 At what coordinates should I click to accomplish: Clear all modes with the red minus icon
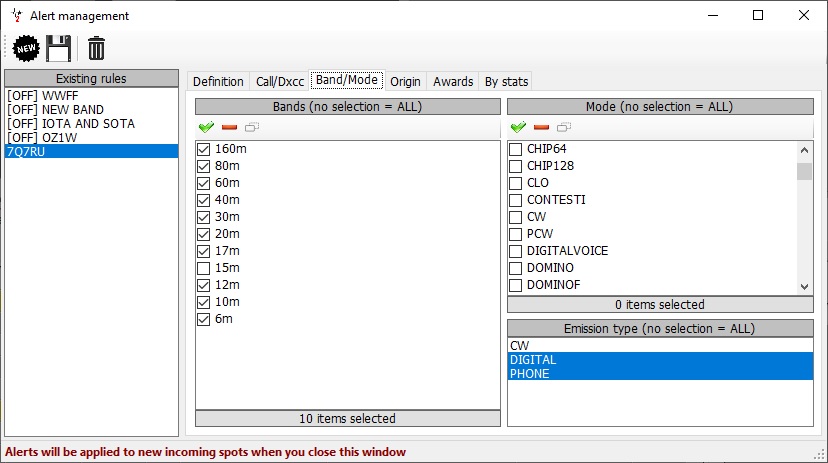point(541,127)
